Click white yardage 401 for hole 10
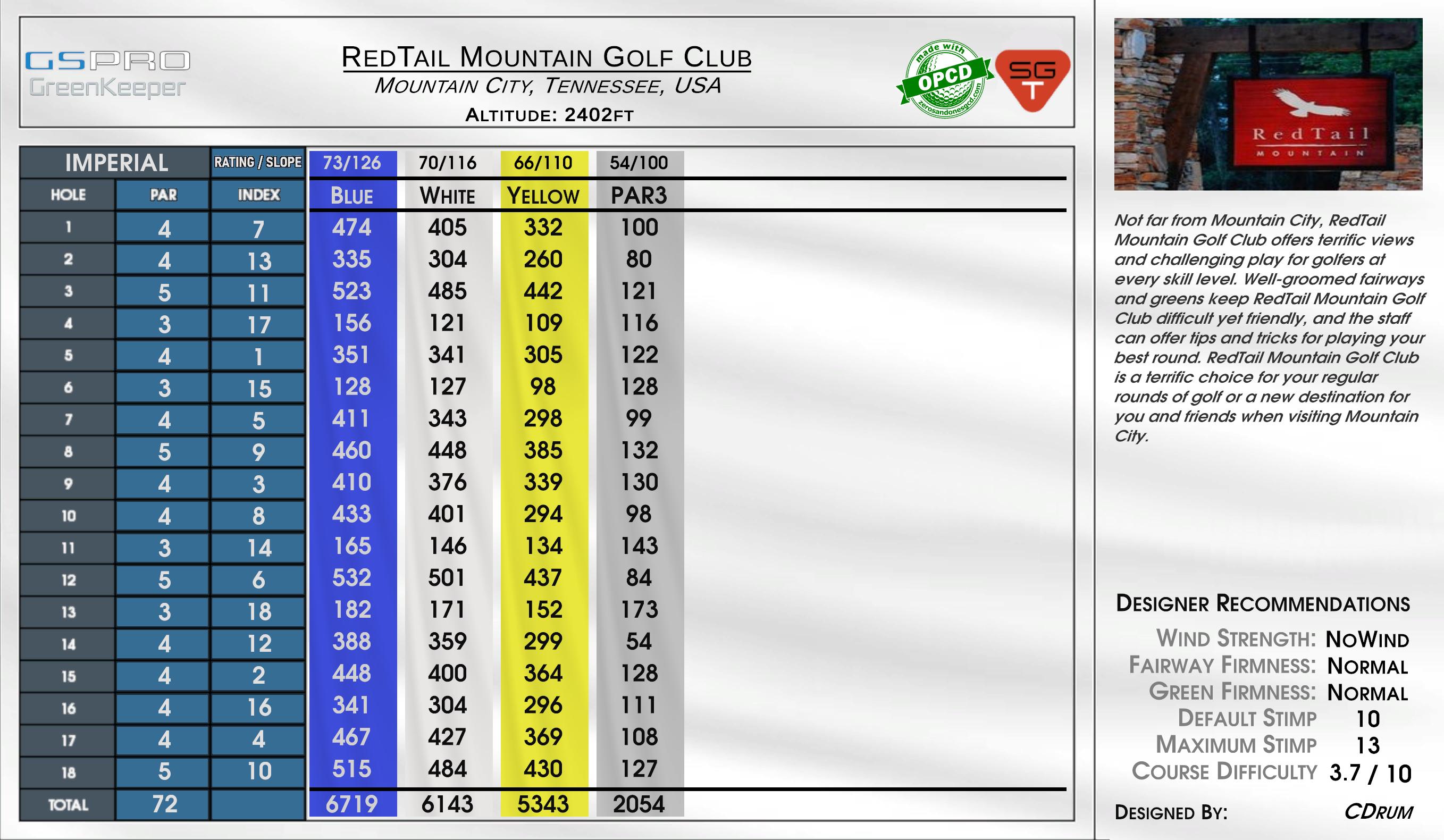 (x=448, y=514)
